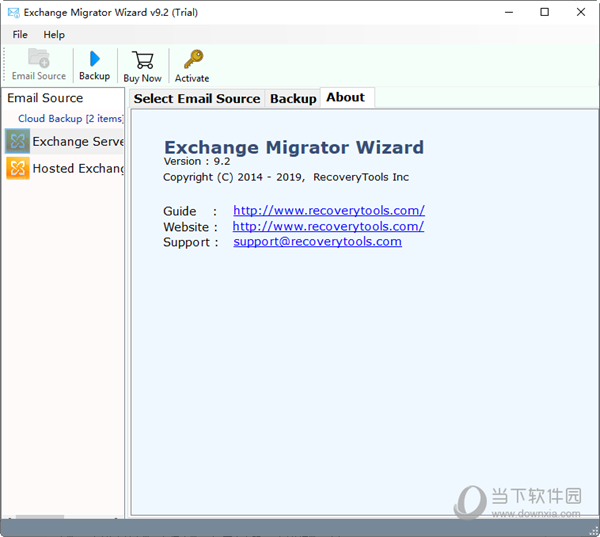This screenshot has width=600, height=537.
Task: Close the Exchange Migrator Wizard window
Action: click(x=580, y=12)
